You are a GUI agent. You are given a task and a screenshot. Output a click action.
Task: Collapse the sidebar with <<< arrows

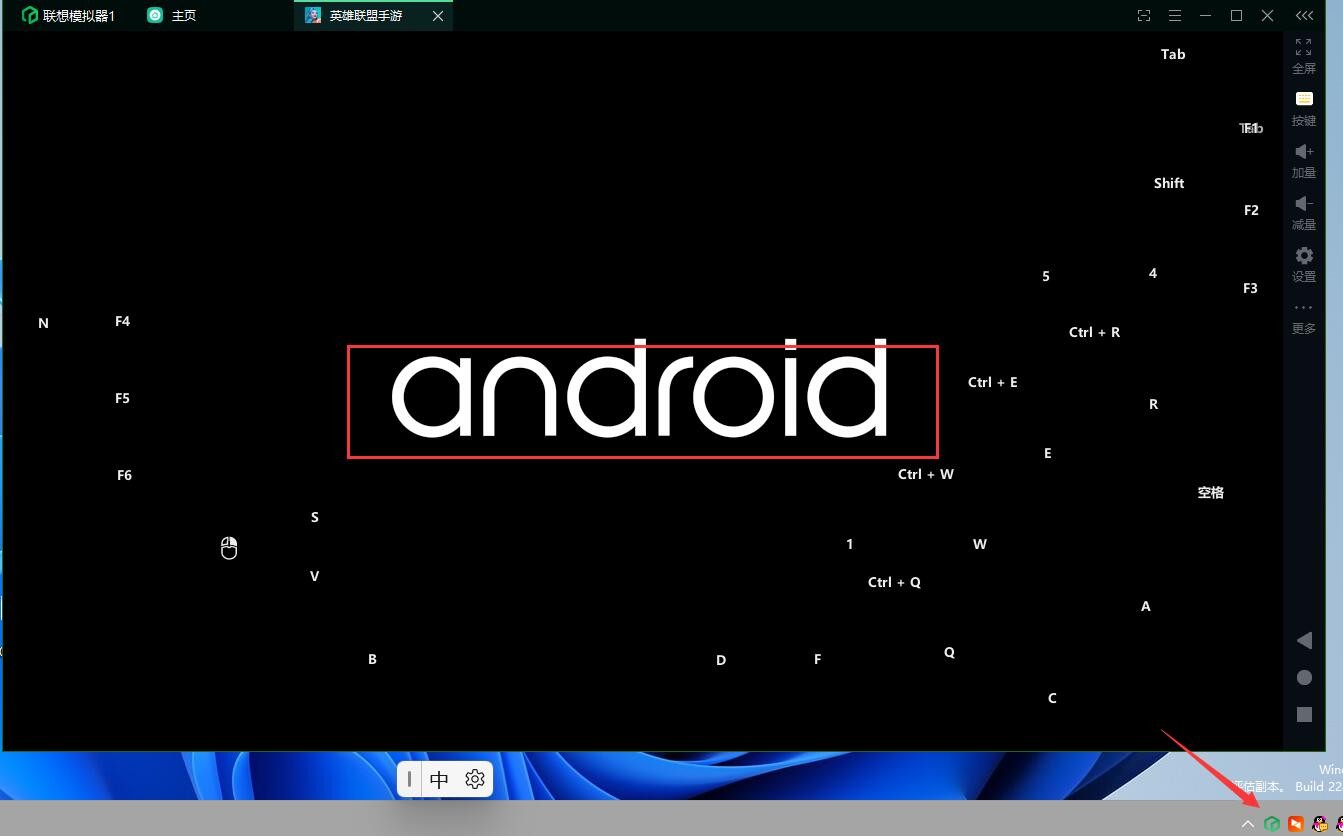click(1304, 15)
